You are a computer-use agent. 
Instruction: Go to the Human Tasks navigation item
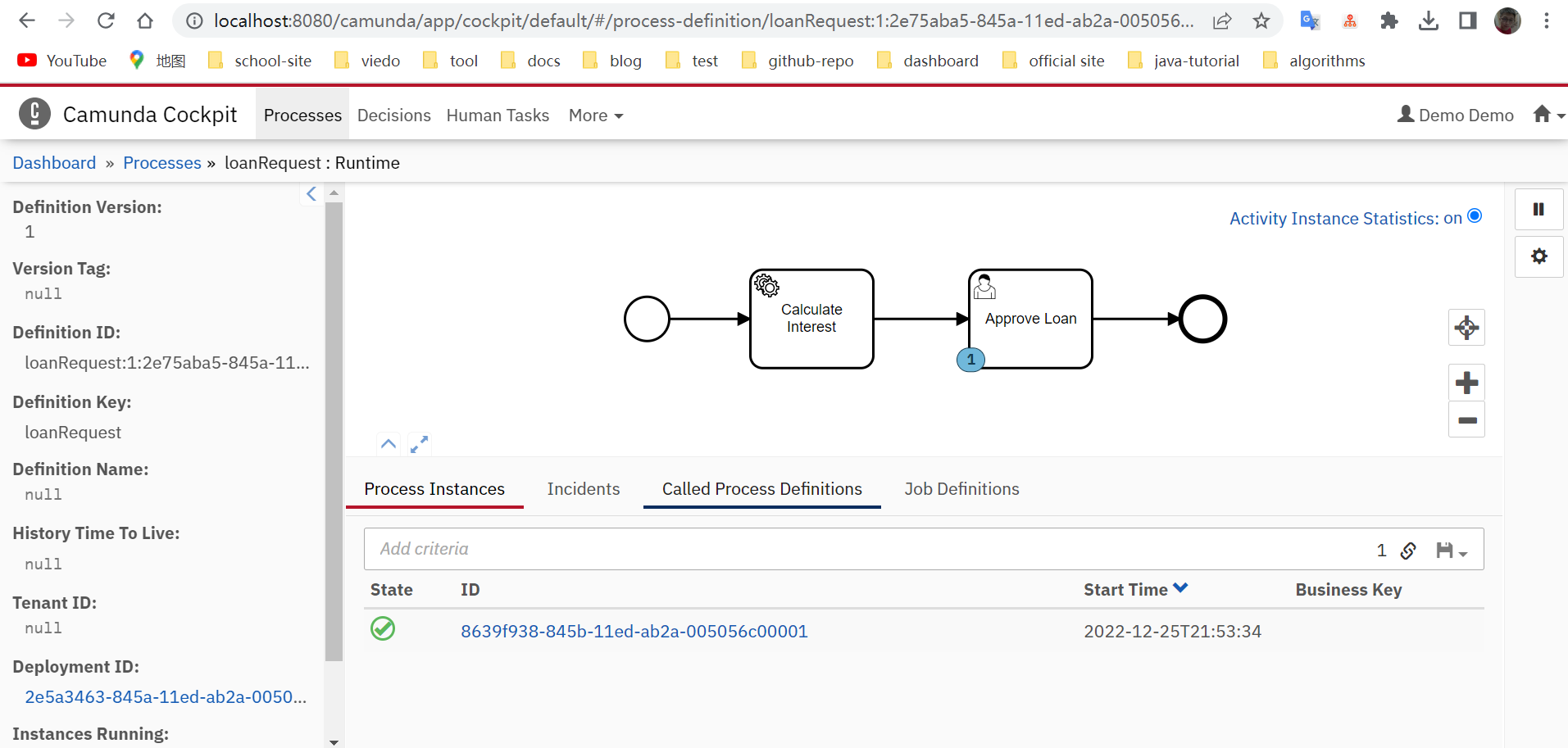coord(498,116)
